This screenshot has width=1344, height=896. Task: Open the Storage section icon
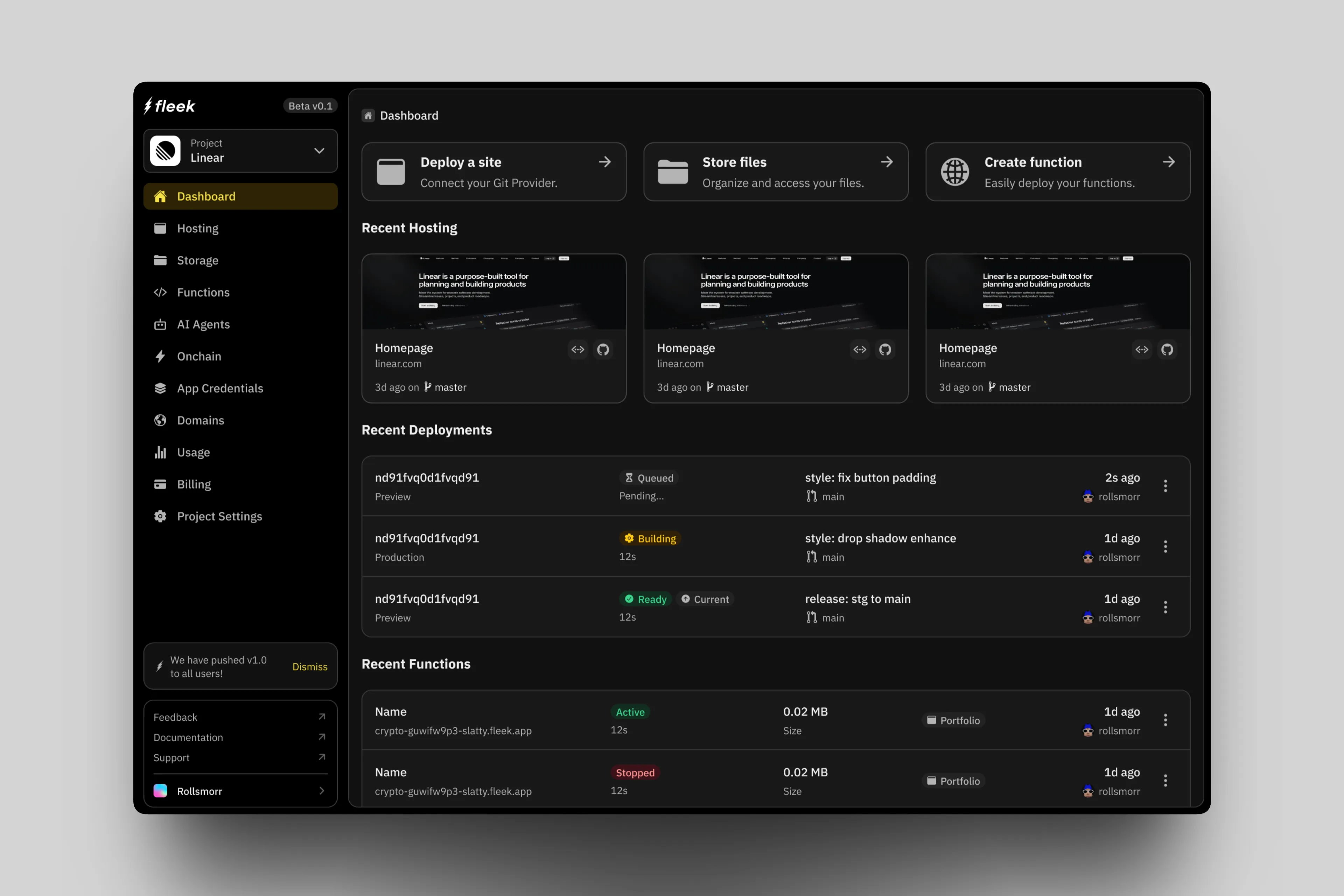pyautogui.click(x=161, y=260)
